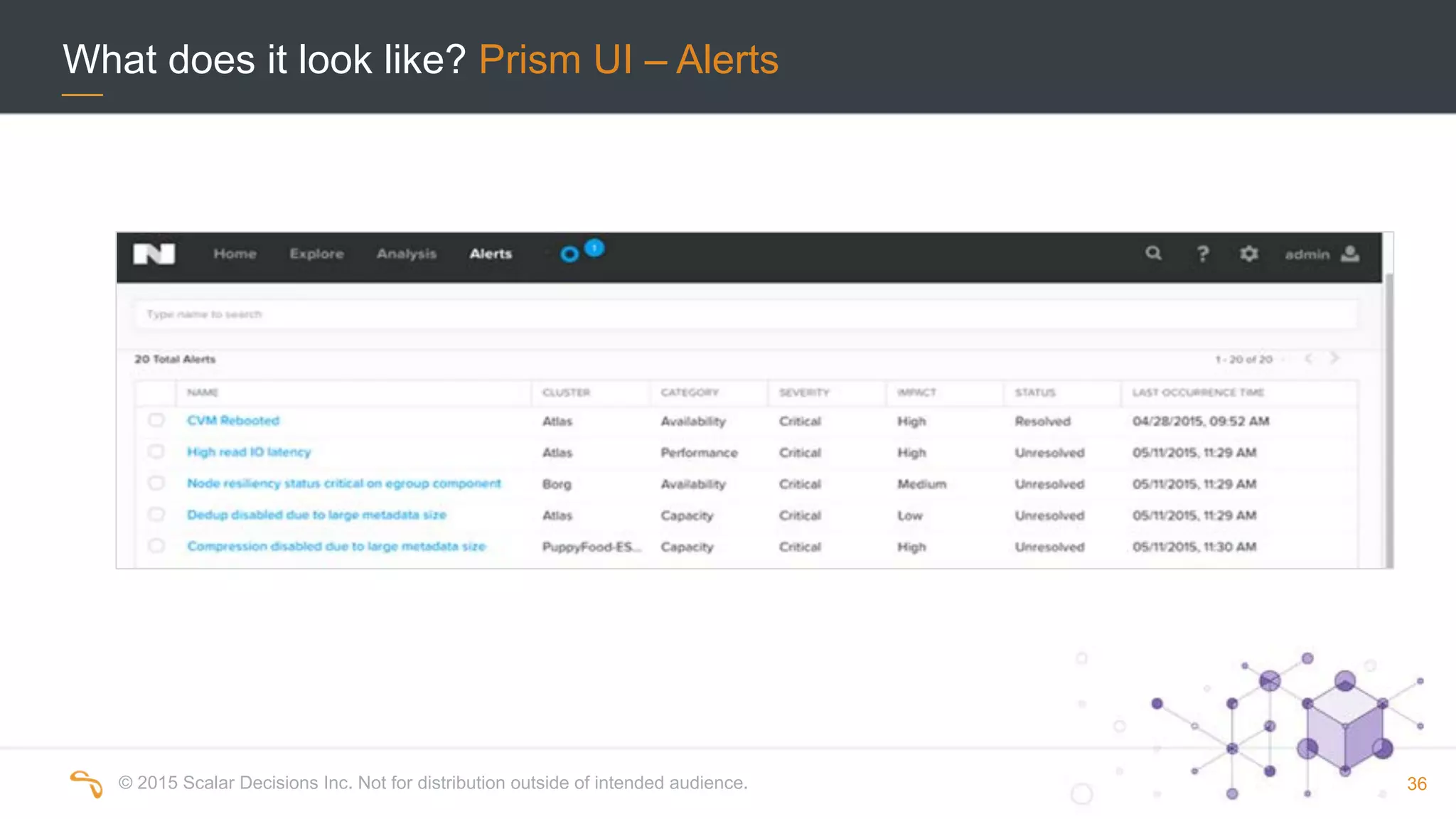Open the High read IO latency alert
Image resolution: width=1456 pixels, height=819 pixels.
pyautogui.click(x=249, y=452)
